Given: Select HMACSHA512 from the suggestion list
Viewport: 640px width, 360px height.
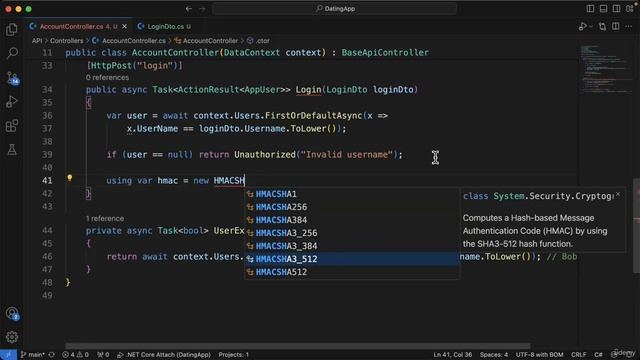Looking at the screenshot, I should click(x=352, y=272).
